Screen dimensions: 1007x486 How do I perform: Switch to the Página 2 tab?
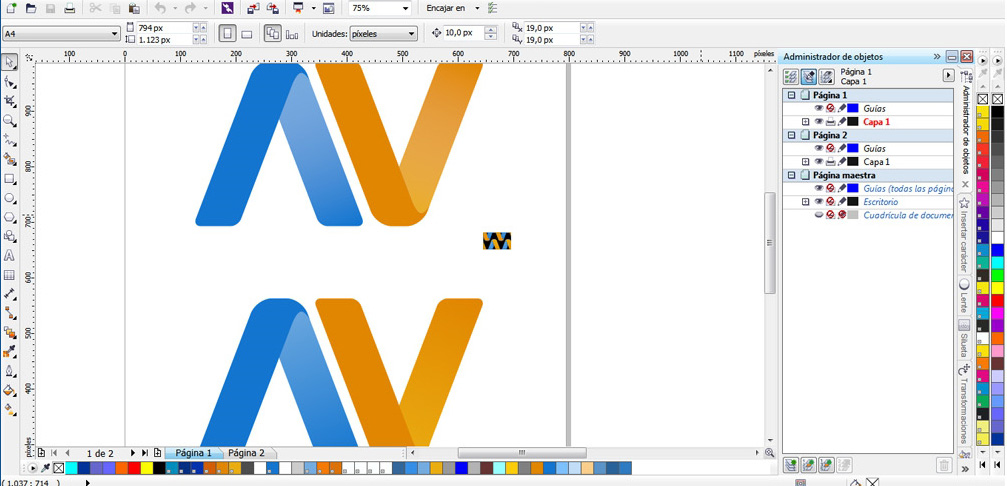click(246, 453)
